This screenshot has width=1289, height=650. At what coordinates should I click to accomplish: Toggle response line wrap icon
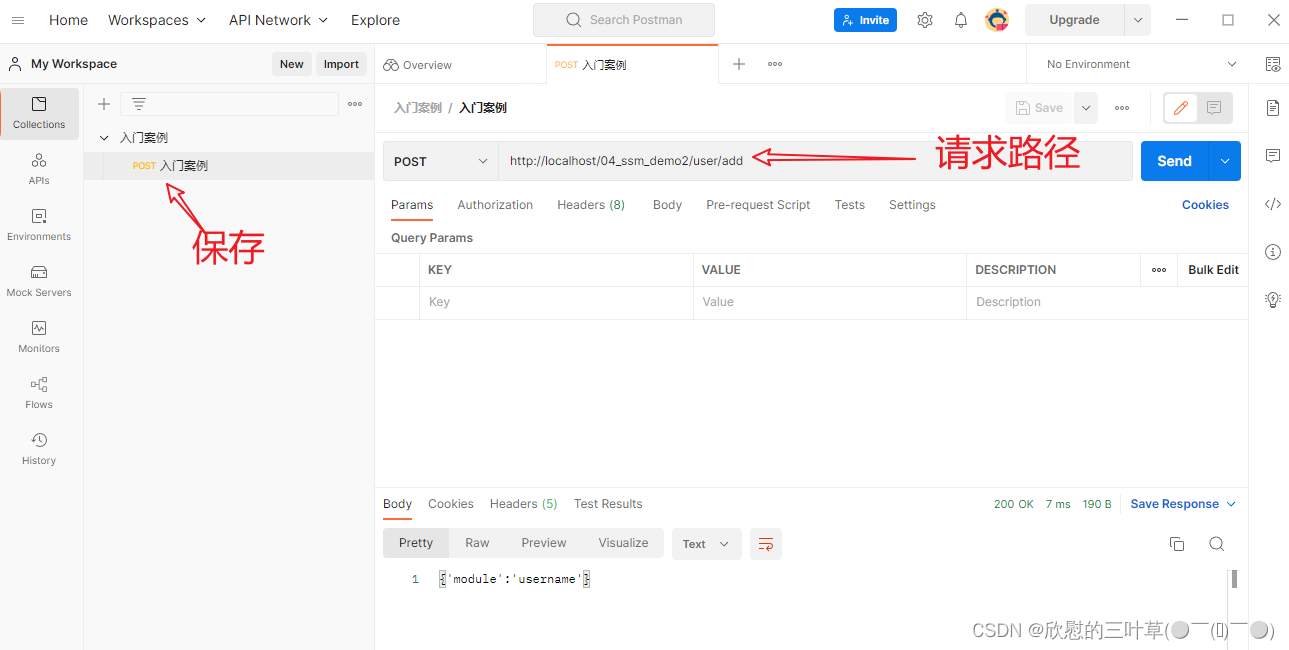click(766, 544)
